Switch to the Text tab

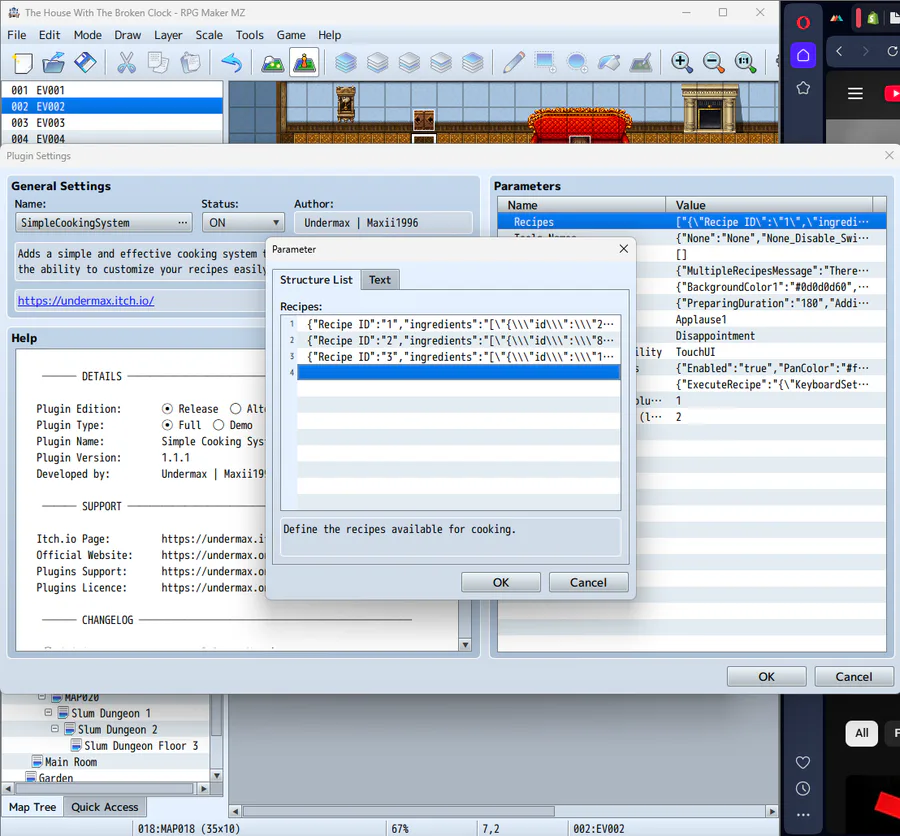pos(380,280)
